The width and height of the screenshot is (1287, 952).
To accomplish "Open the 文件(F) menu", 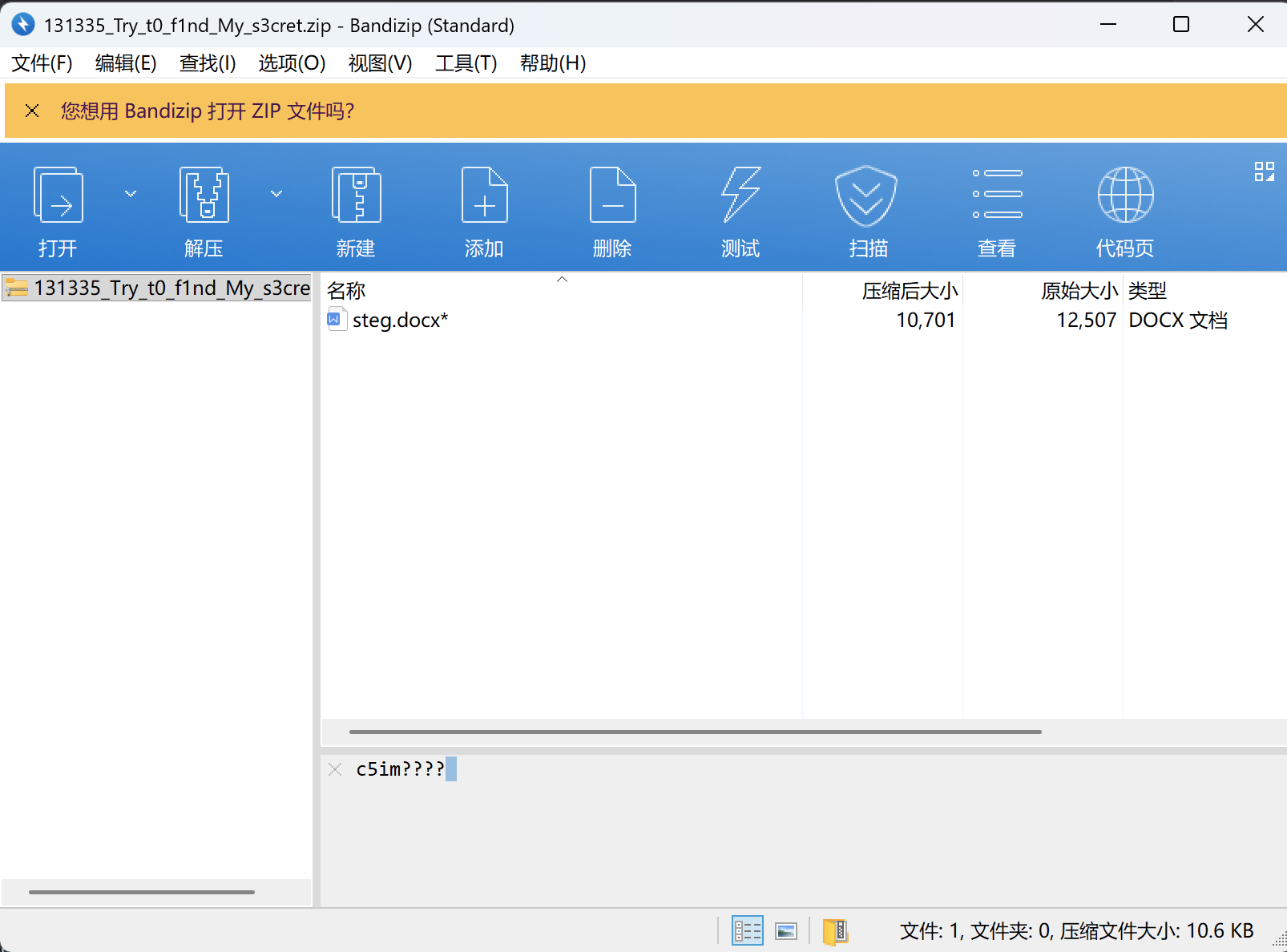I will click(x=42, y=63).
